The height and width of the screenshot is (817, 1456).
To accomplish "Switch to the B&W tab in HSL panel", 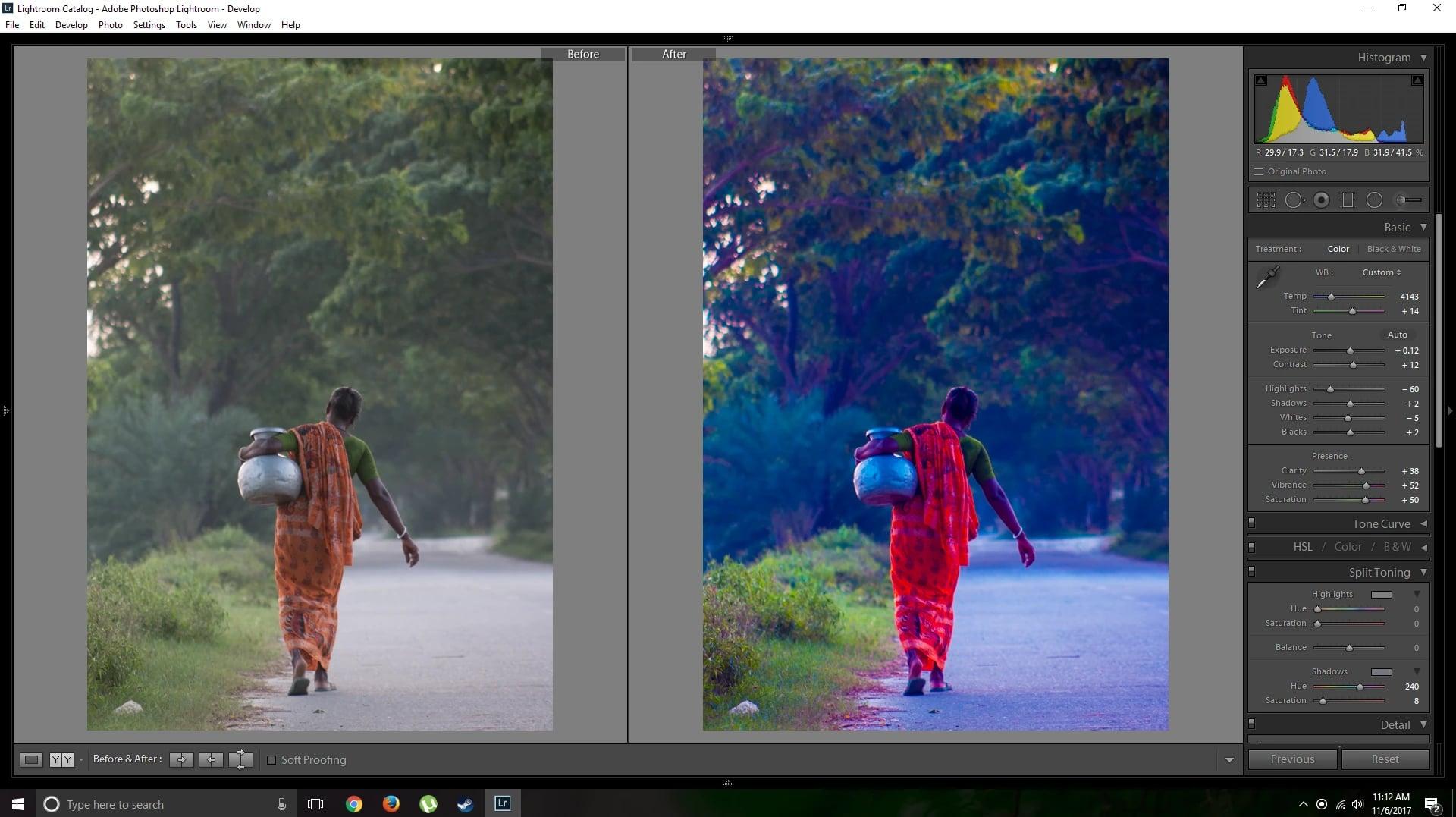I will click(1396, 546).
